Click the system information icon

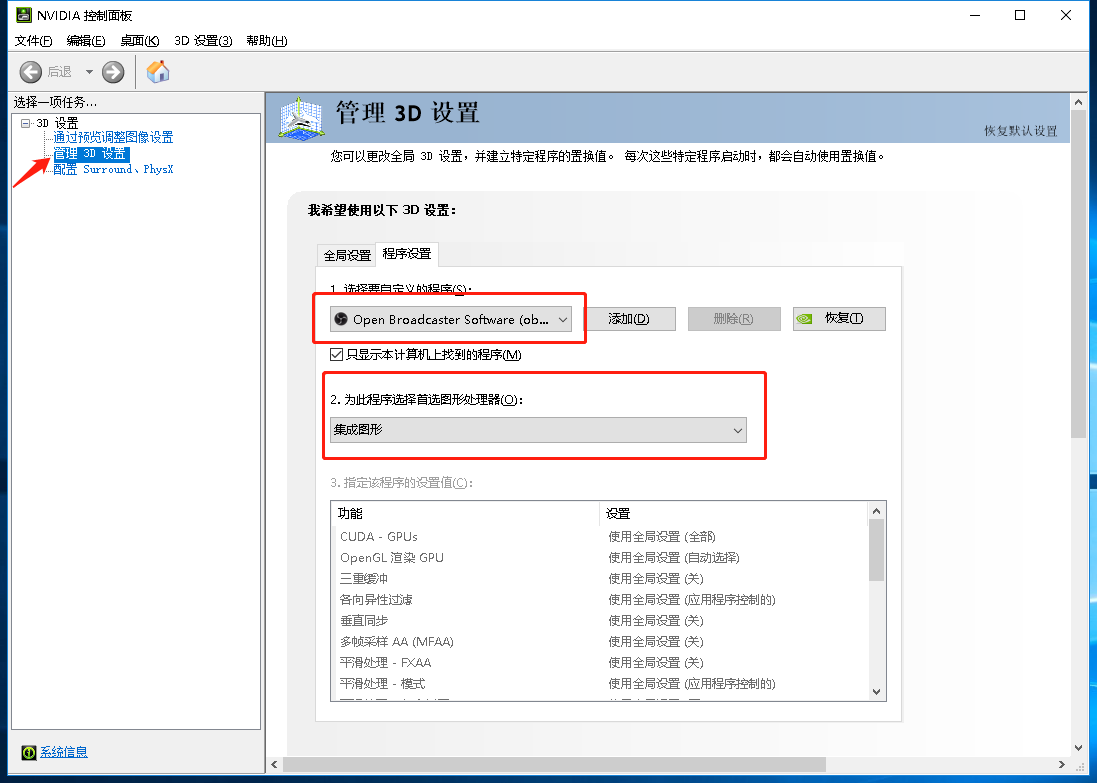[29, 752]
